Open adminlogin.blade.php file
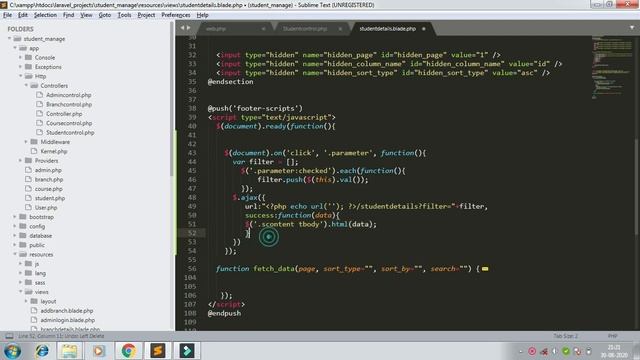This screenshot has width=640, height=360. click(x=68, y=320)
